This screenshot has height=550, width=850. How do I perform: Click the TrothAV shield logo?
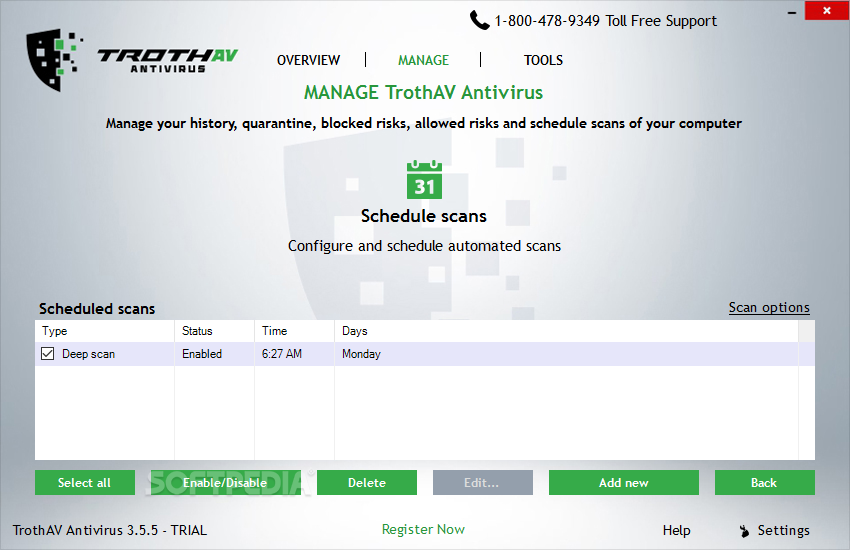[x=53, y=60]
